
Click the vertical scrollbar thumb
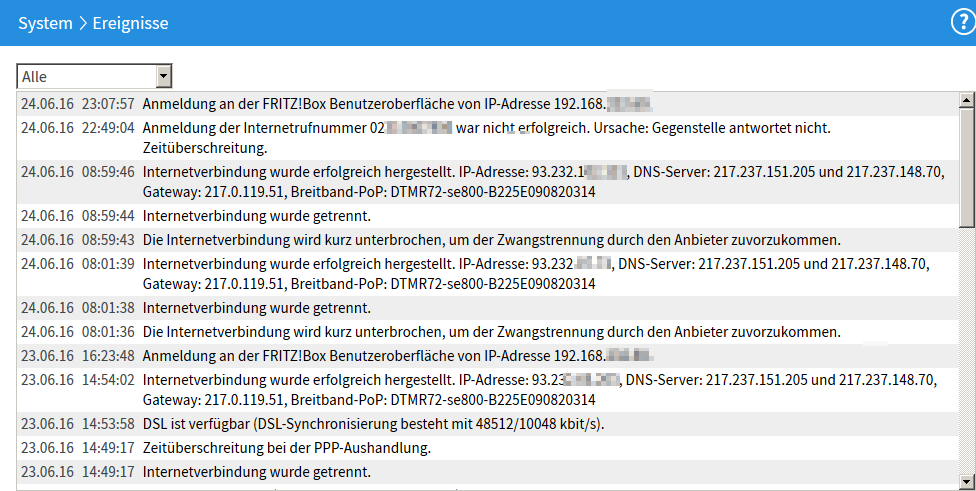966,165
